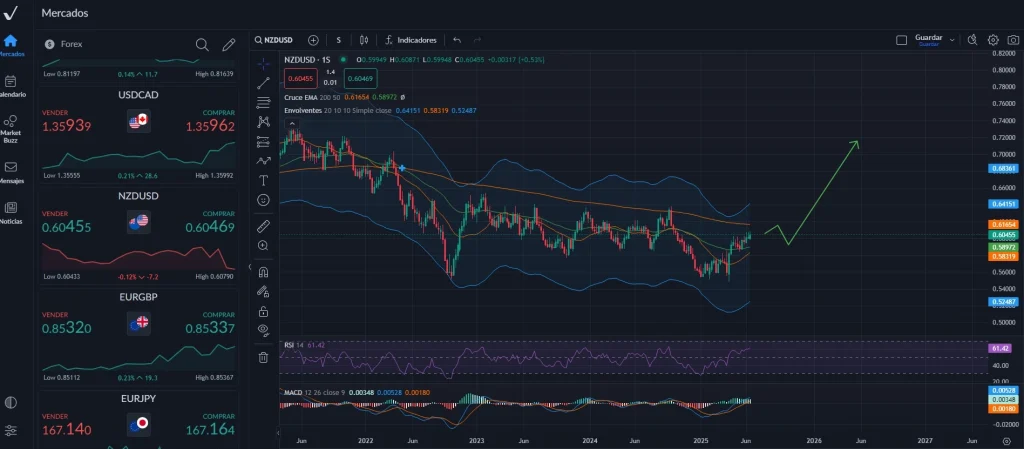Click the Forex category selector
This screenshot has width=1024, height=449.
coord(64,44)
